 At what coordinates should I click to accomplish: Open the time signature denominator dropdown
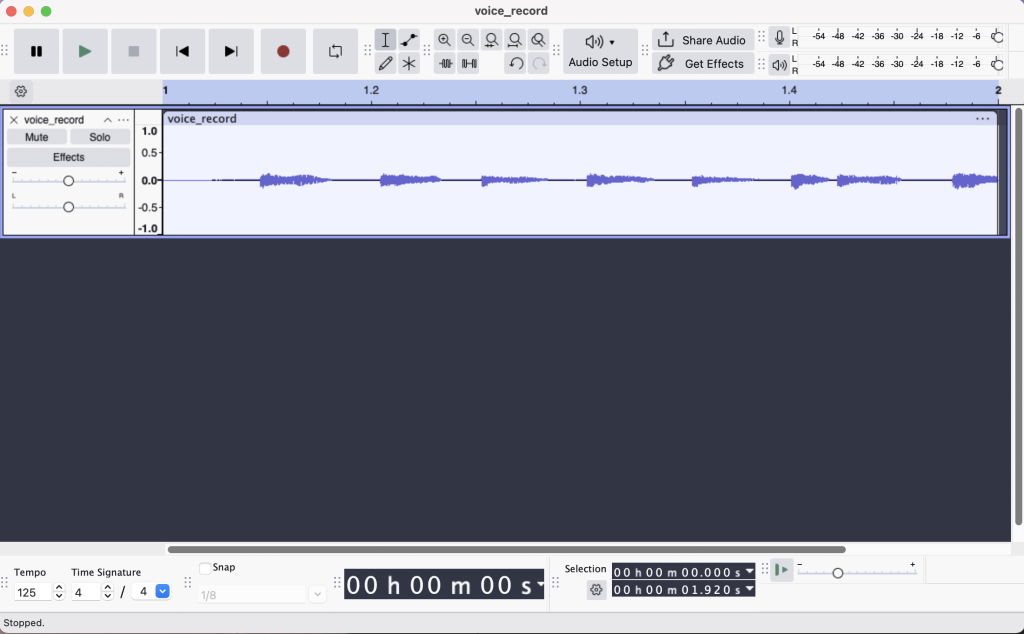coord(162,592)
